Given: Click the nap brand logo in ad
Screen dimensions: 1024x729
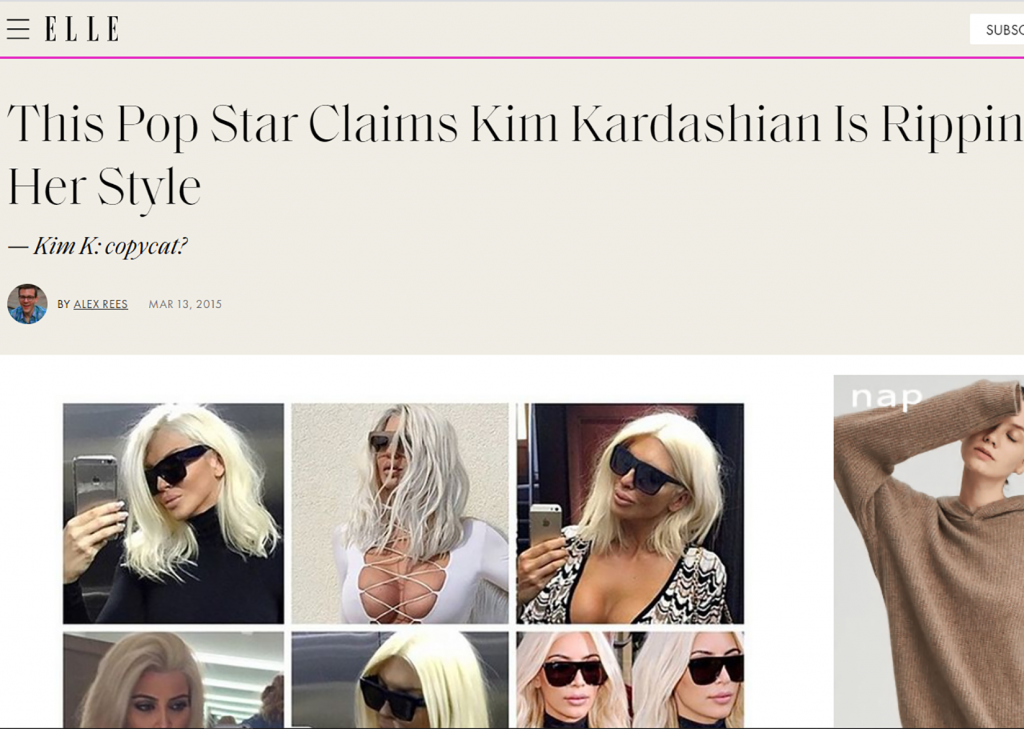Looking at the screenshot, I should [x=887, y=397].
